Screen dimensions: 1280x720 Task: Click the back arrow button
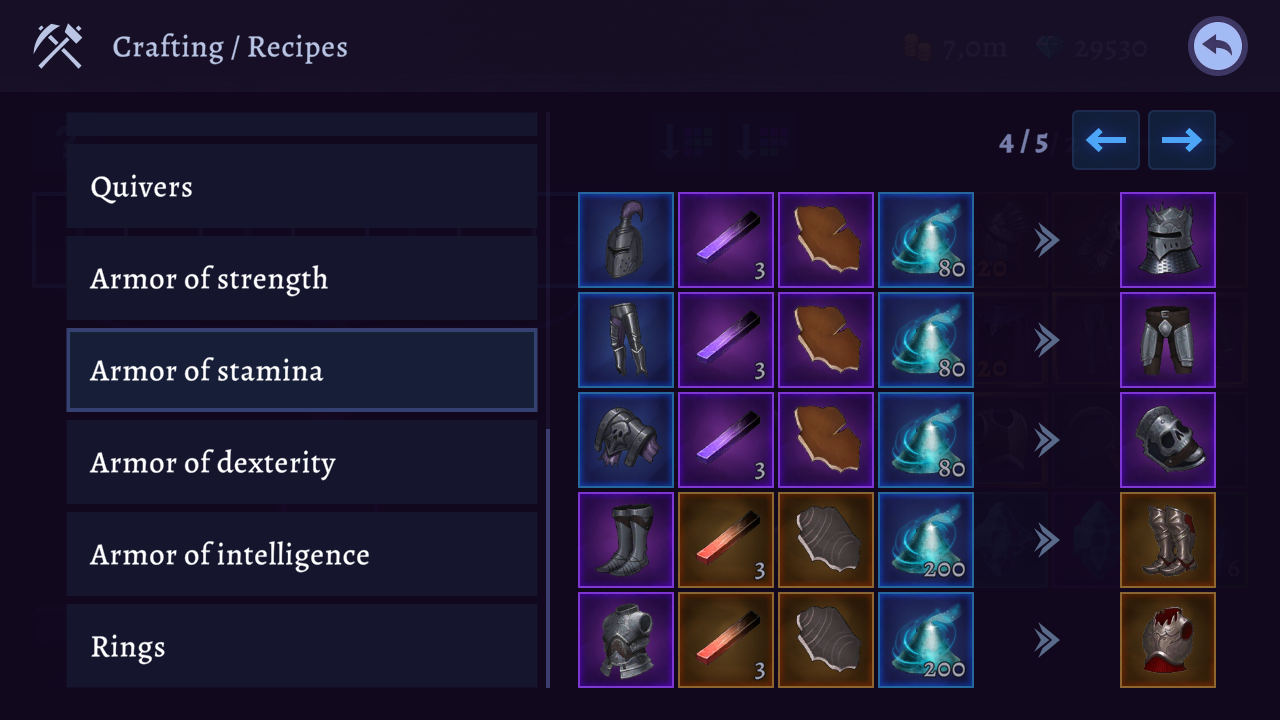pos(1217,46)
